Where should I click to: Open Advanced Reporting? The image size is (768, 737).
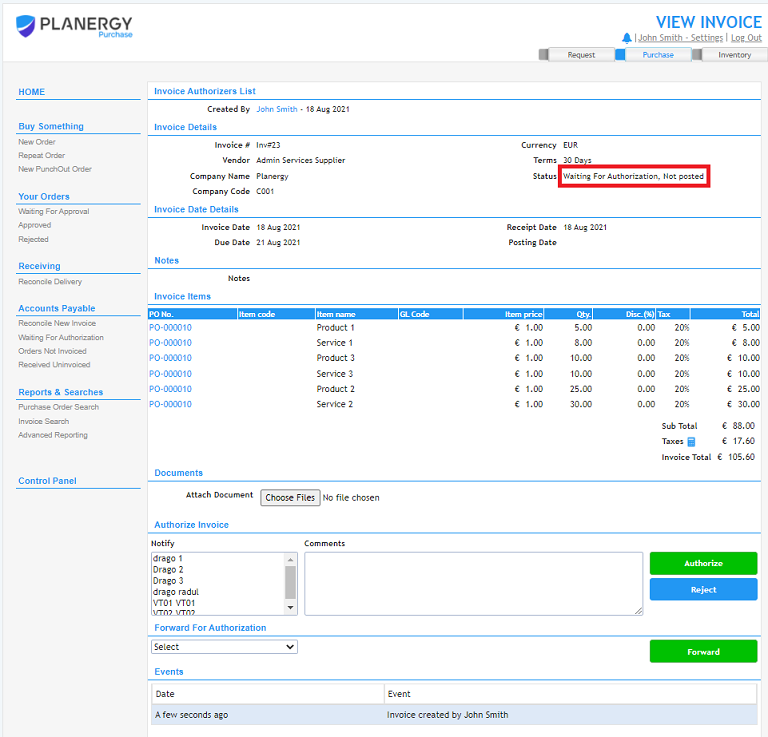53,435
